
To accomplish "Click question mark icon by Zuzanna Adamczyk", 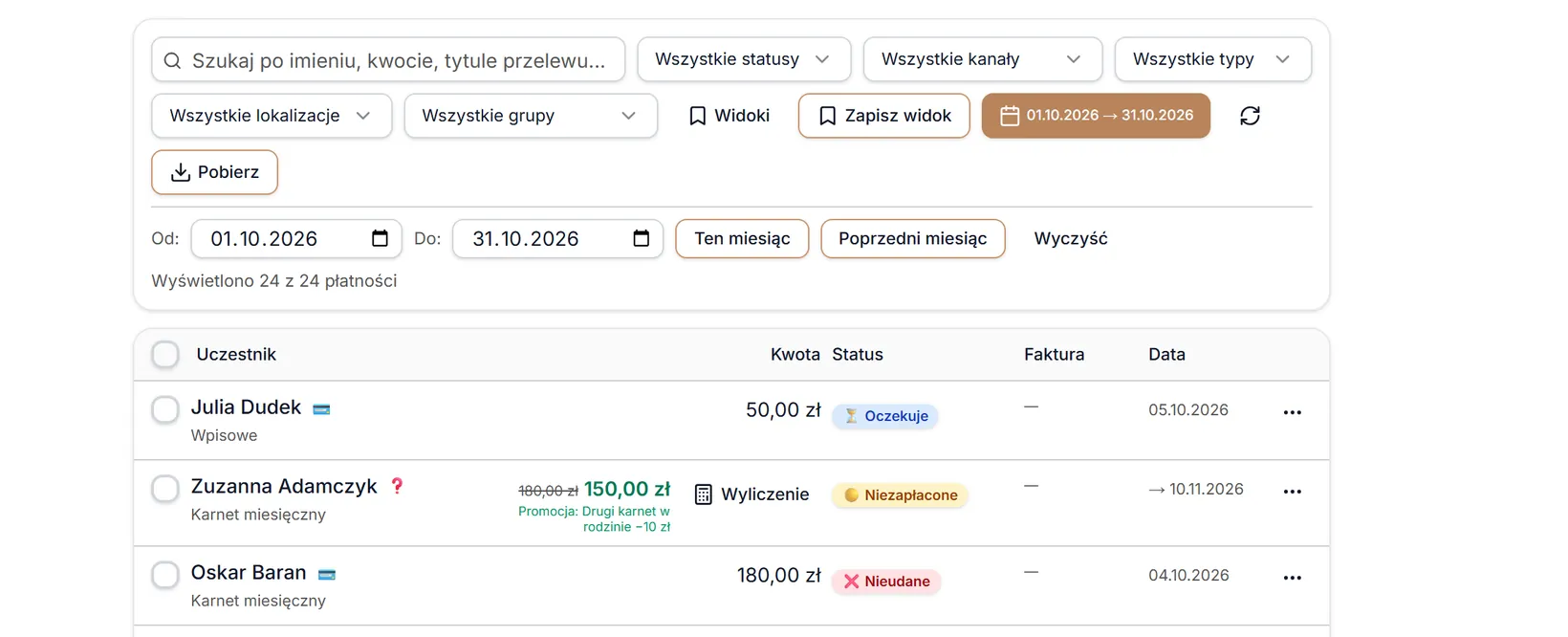I will (x=397, y=486).
